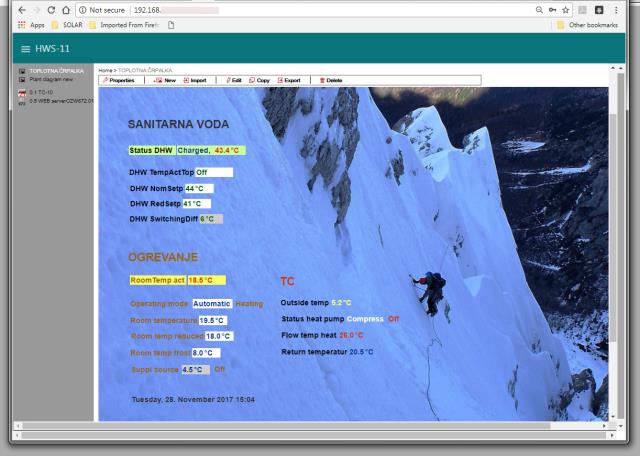
Task: Click the Export toolbar button
Action: point(288,80)
